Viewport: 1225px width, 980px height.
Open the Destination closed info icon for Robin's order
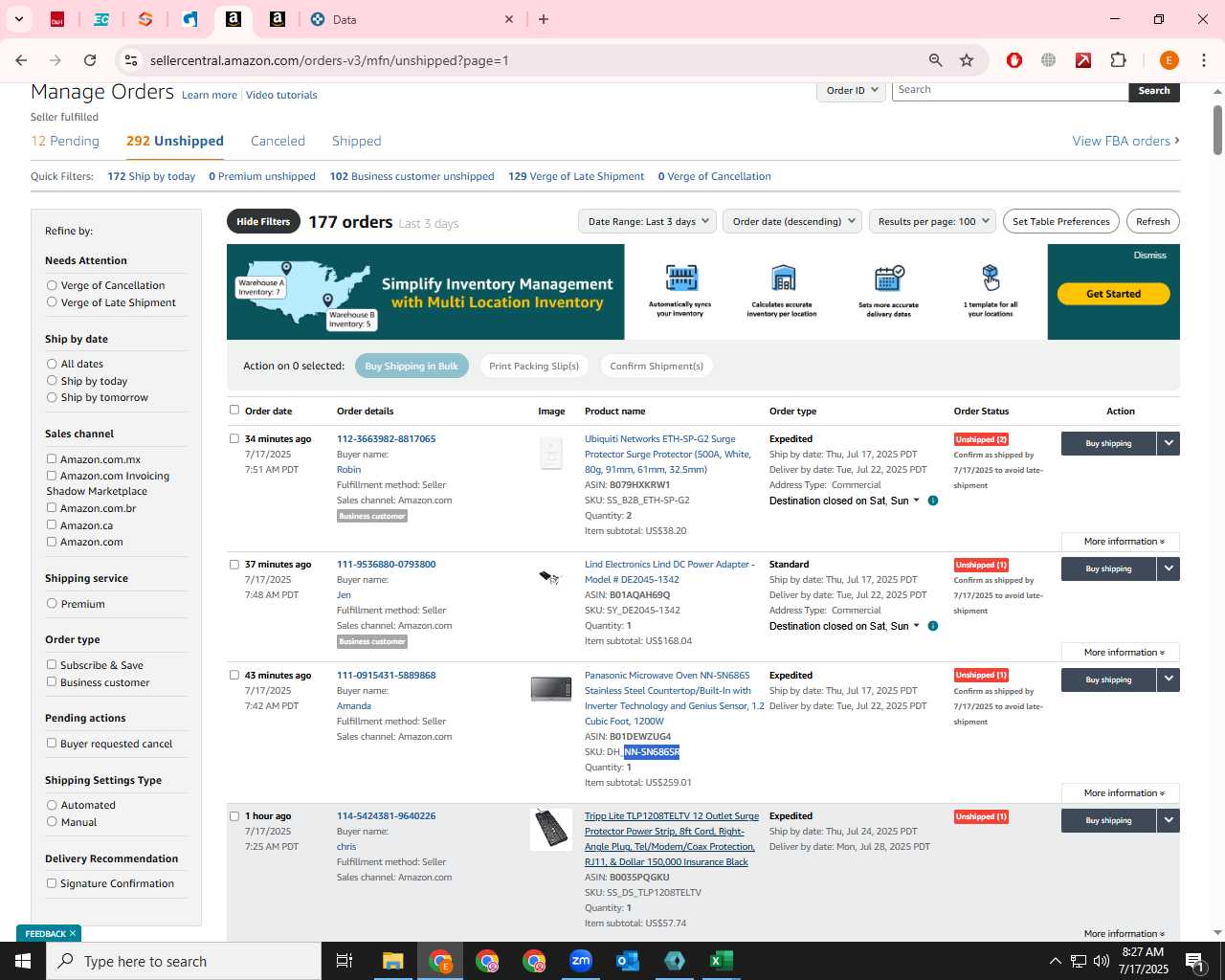coord(933,501)
